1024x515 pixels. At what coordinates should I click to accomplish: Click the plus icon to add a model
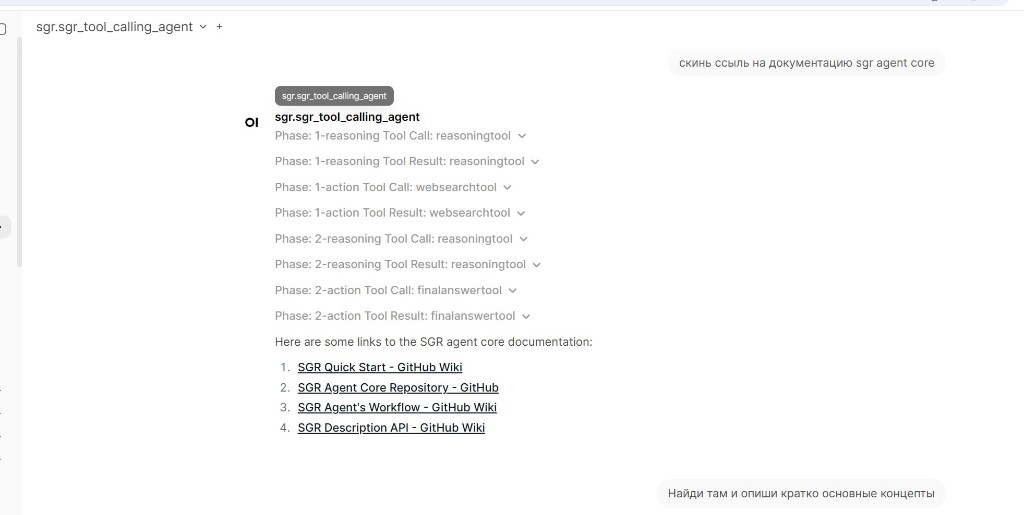click(x=220, y=27)
